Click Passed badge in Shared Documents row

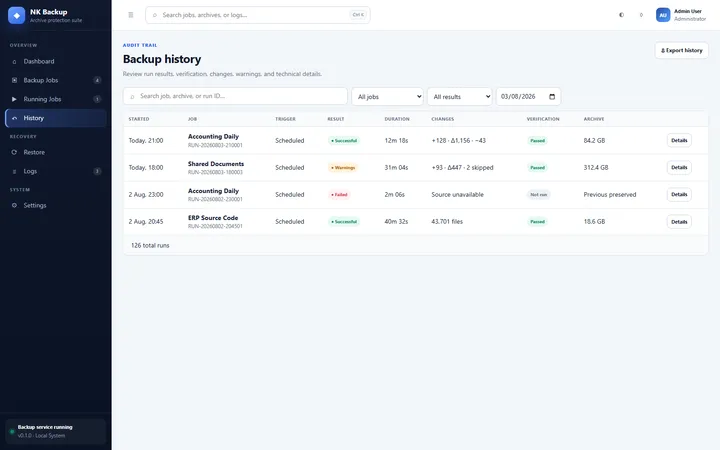[537, 168]
